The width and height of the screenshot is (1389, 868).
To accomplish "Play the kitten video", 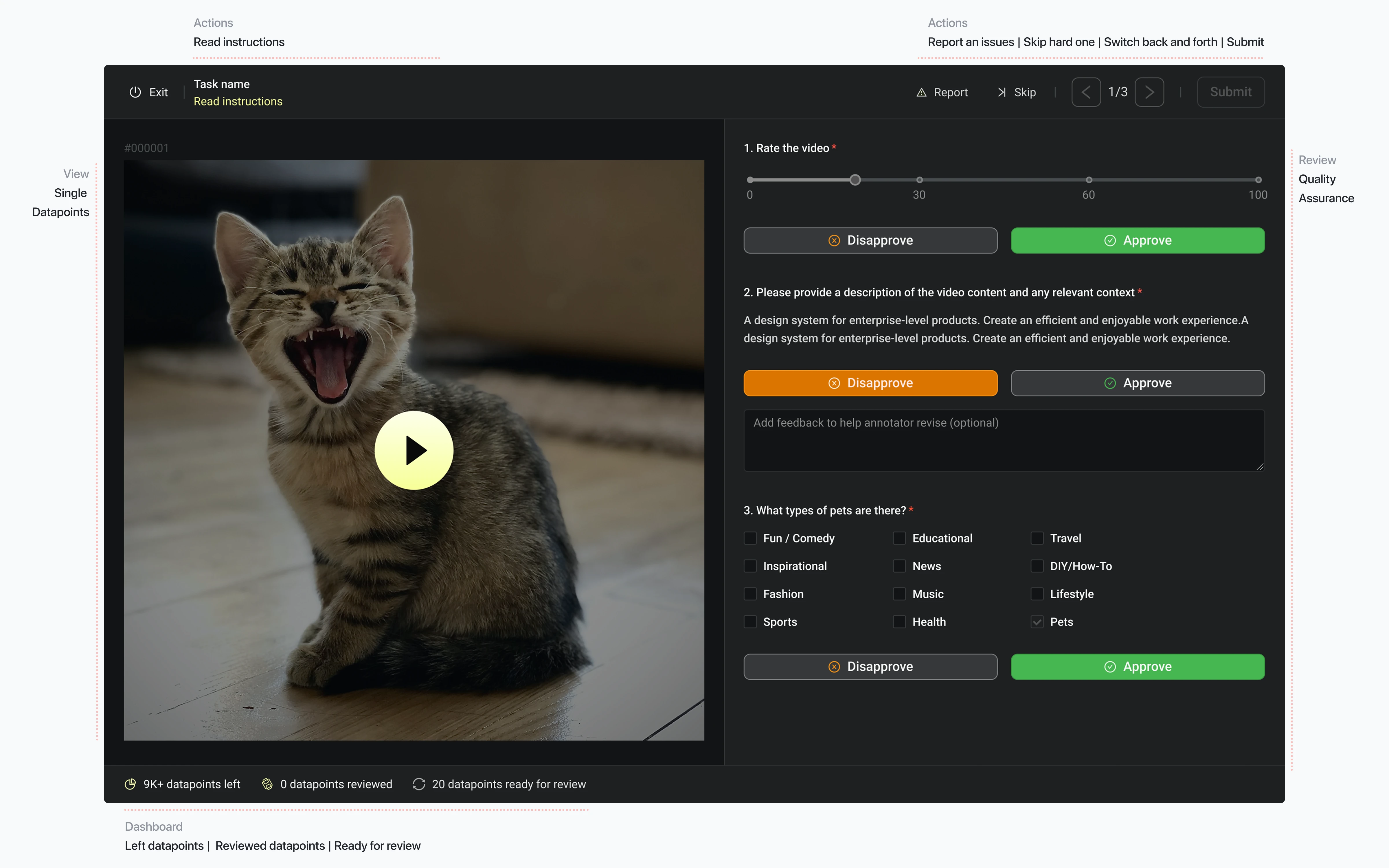I will coord(414,450).
